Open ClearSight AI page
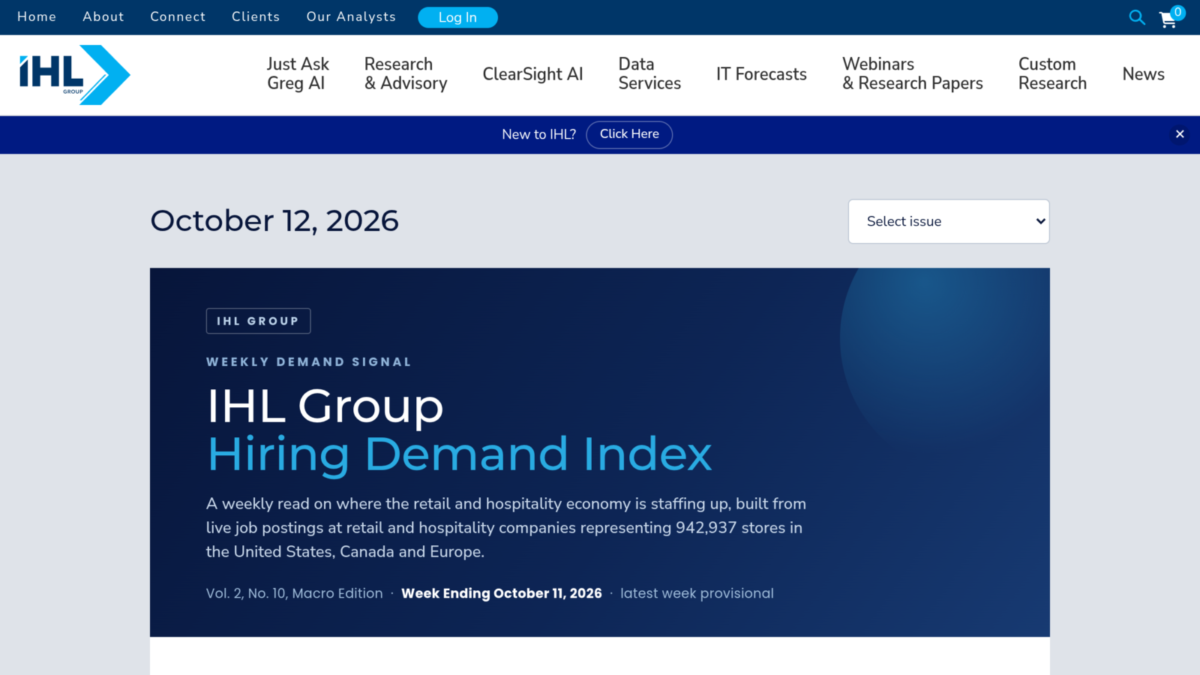 tap(533, 74)
